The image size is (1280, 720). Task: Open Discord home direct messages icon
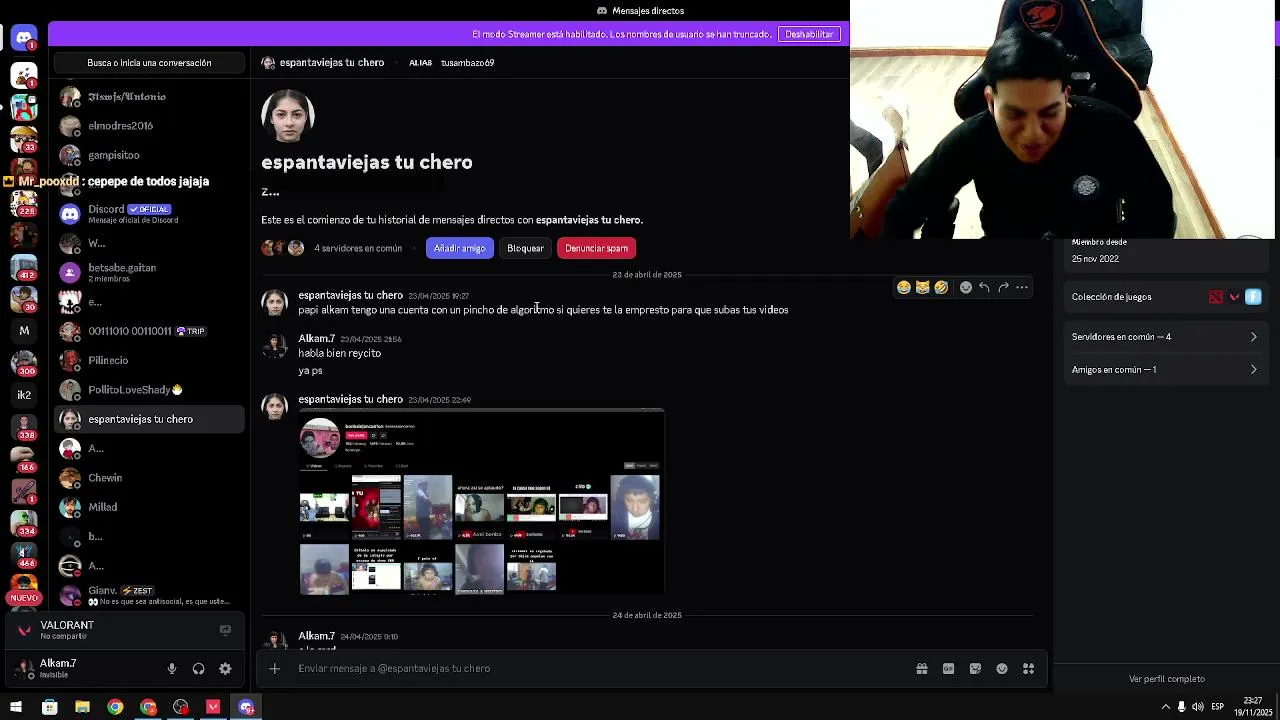[x=24, y=38]
